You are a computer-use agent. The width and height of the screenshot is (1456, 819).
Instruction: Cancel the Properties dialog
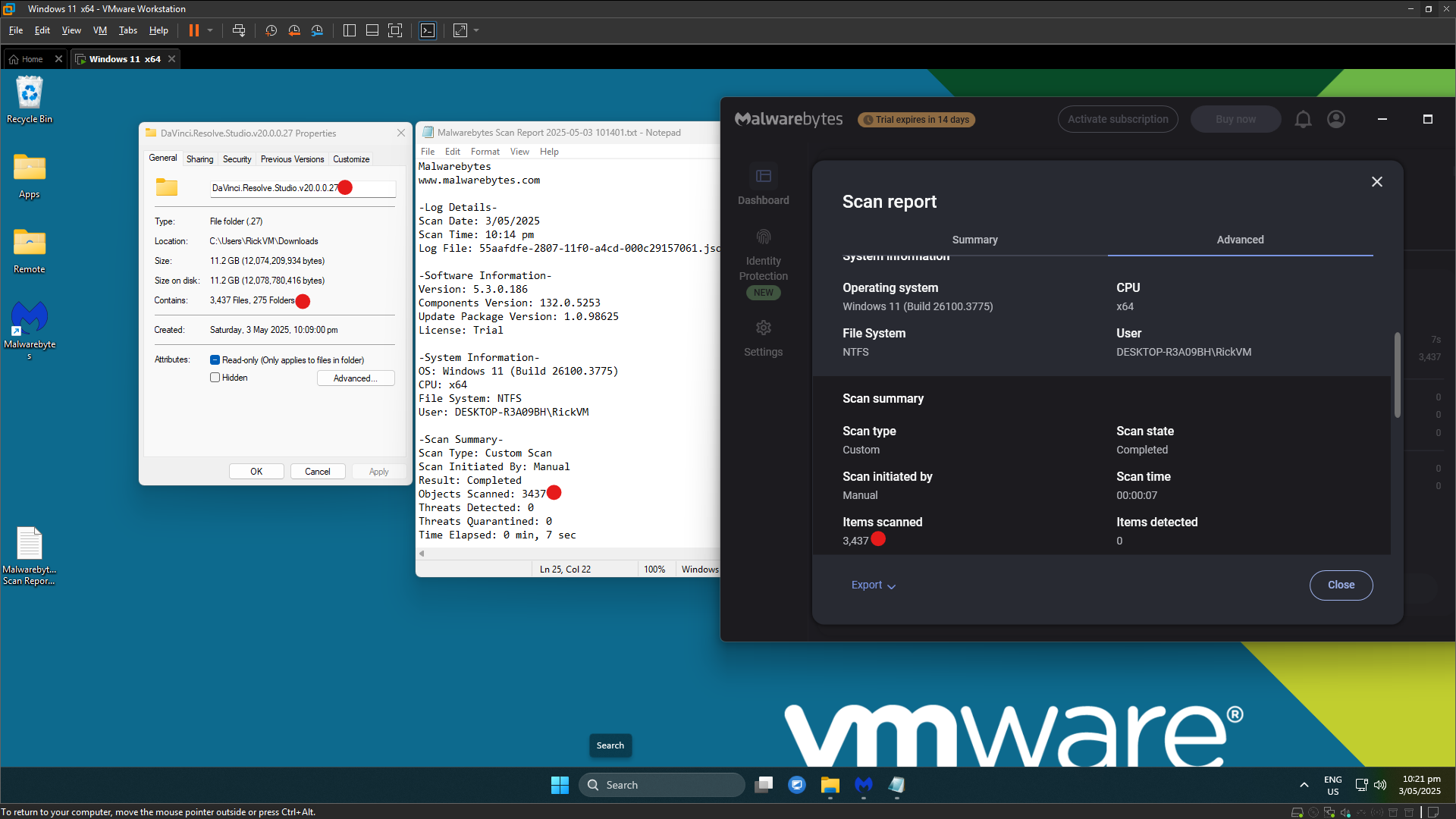coord(318,472)
